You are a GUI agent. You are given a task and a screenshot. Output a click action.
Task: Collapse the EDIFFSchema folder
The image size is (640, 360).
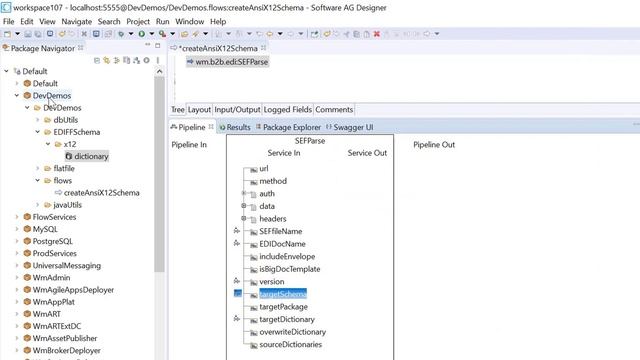click(x=38, y=132)
